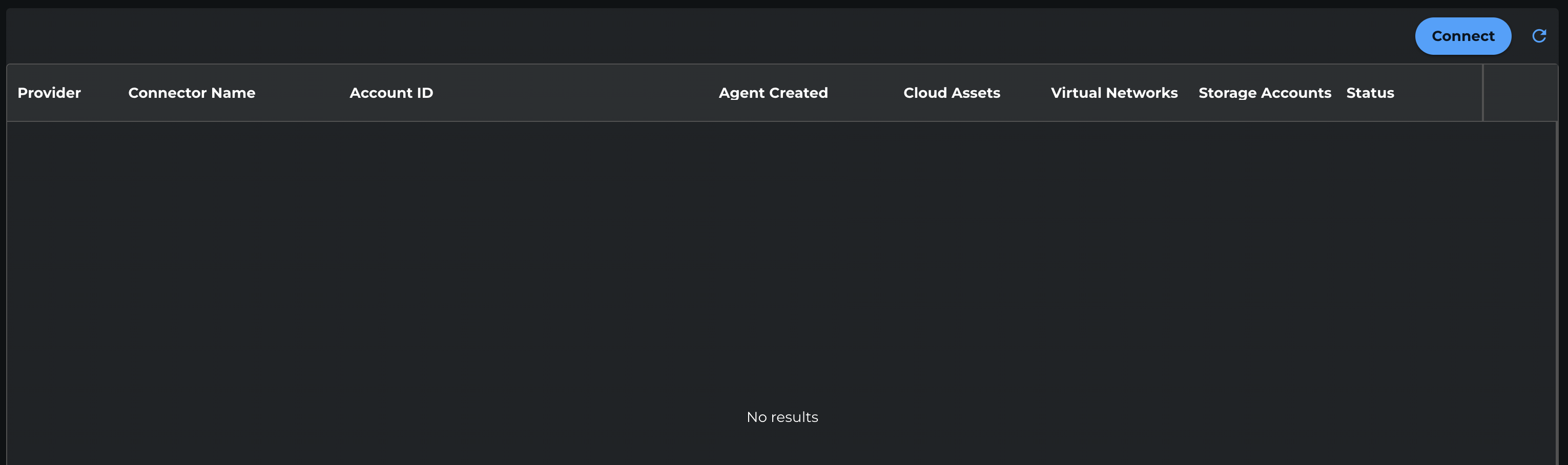Sort connectors by Status column
This screenshot has width=1568, height=465.
pos(1370,93)
